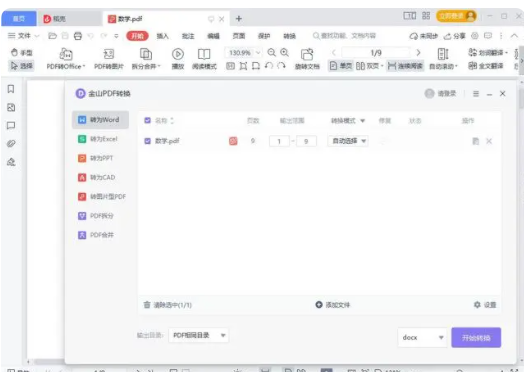524x372 pixels.
Task: Click the 分享 share button
Action: (454, 36)
